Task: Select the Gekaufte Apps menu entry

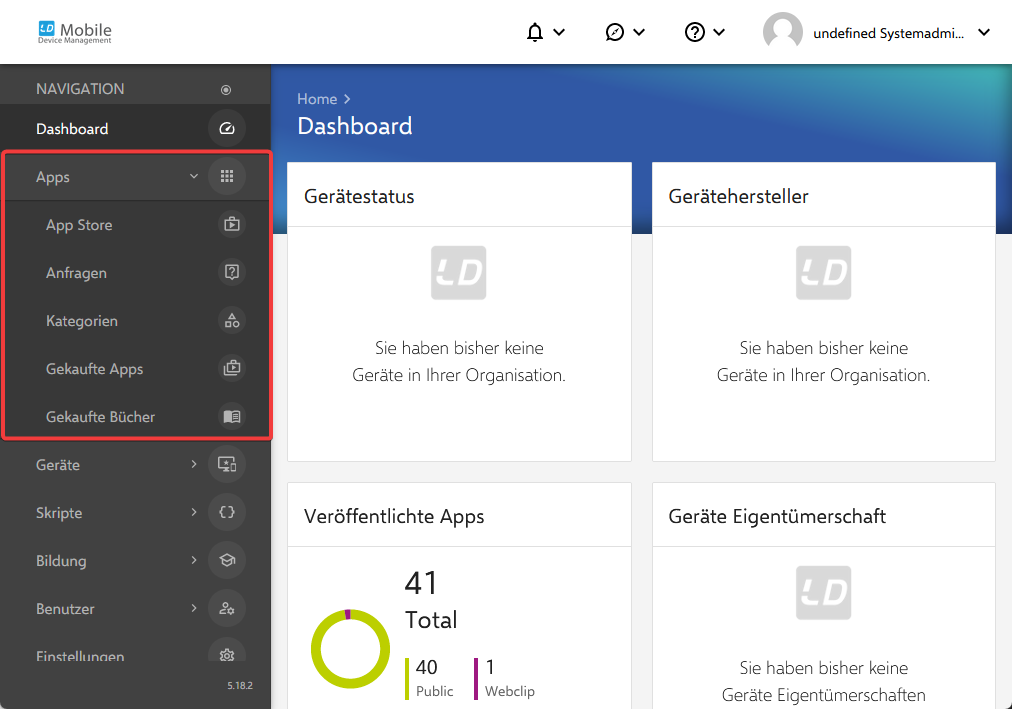Action: 137,368
